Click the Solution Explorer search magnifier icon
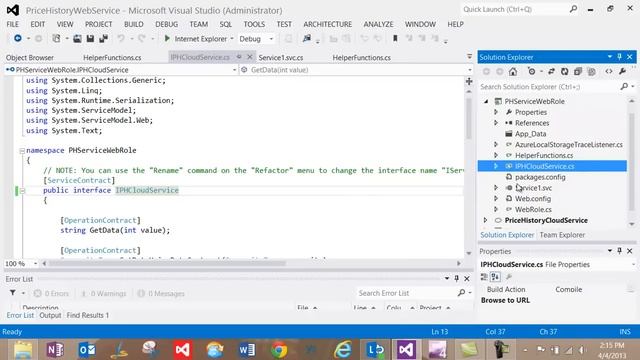The image size is (640, 360). [x=624, y=87]
